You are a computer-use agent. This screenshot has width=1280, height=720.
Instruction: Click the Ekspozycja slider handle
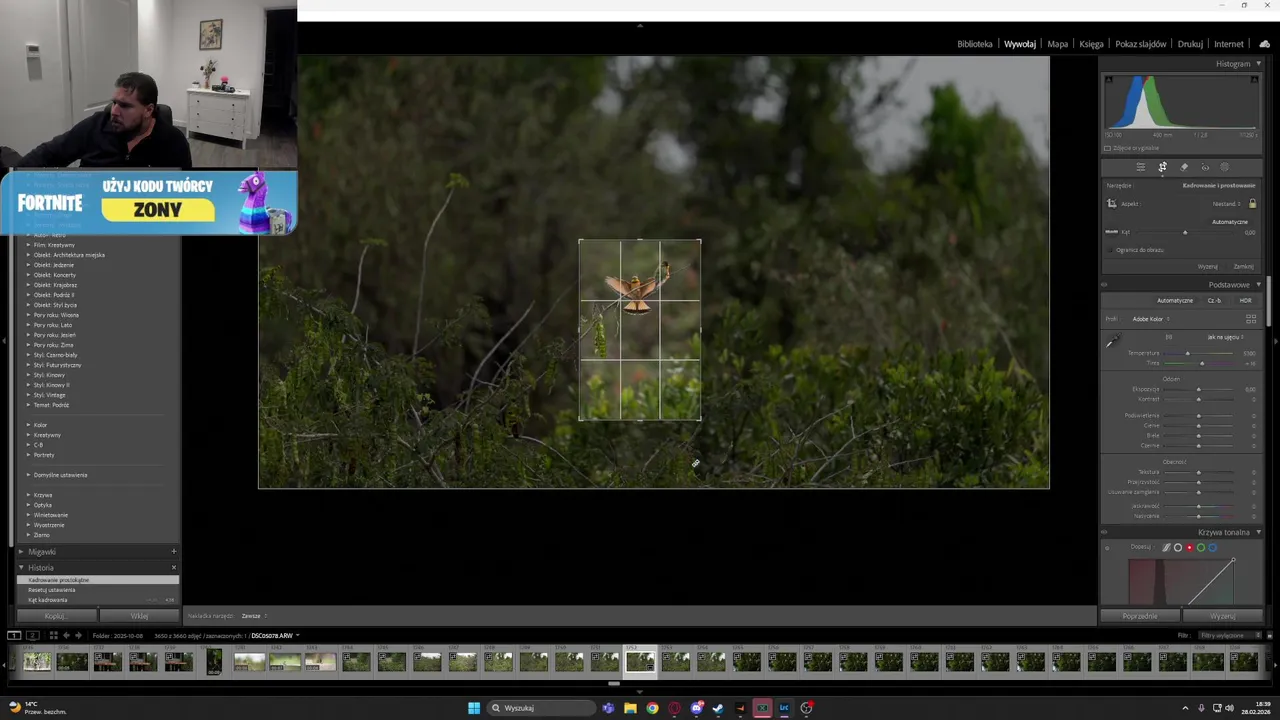(1198, 389)
